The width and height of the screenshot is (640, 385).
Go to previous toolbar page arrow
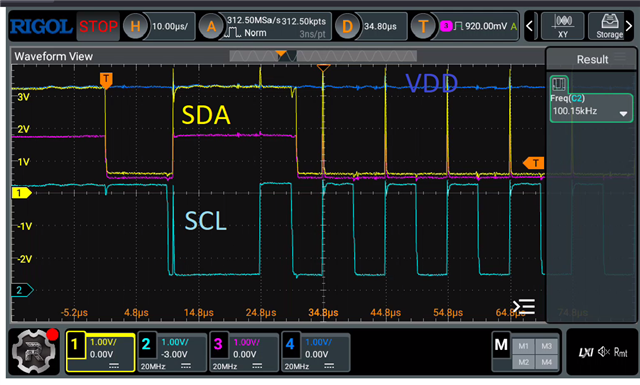(x=529, y=27)
